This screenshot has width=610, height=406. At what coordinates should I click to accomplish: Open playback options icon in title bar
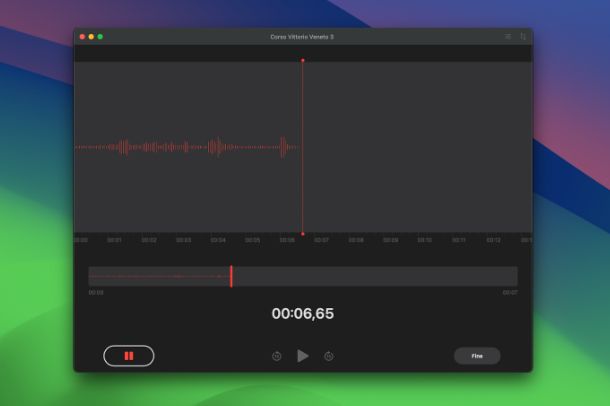pyautogui.click(x=508, y=36)
